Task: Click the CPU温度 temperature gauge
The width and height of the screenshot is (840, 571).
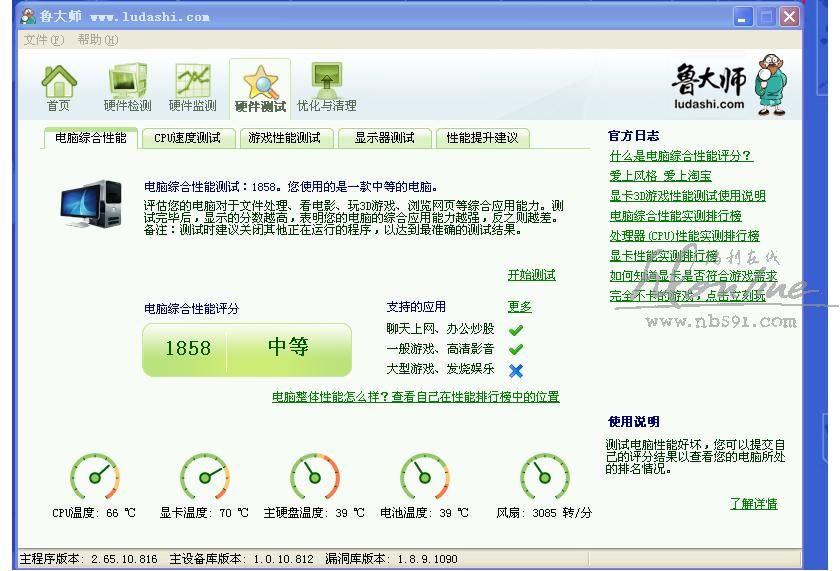Action: (94, 477)
